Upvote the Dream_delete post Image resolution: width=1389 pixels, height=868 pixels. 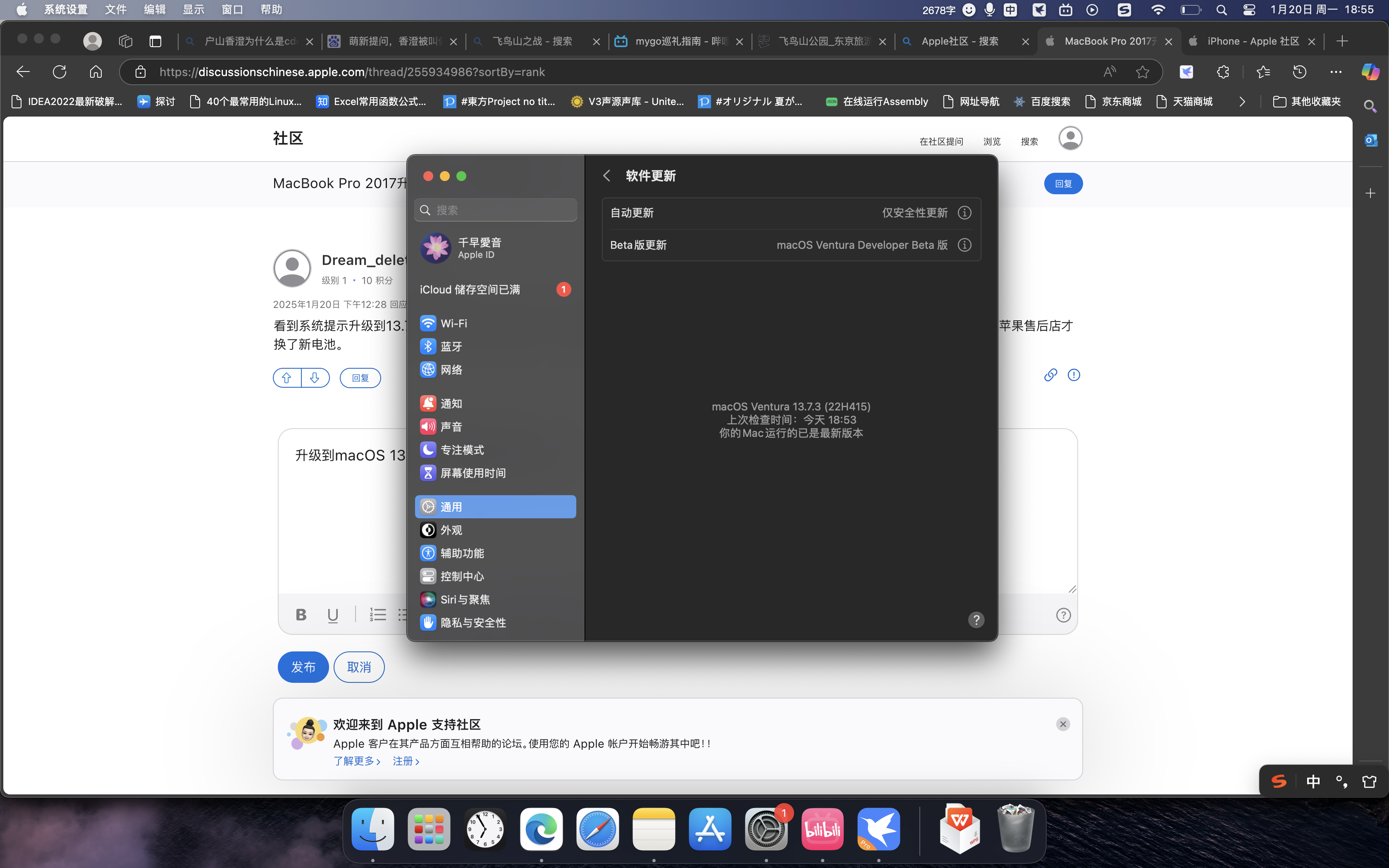(x=286, y=378)
